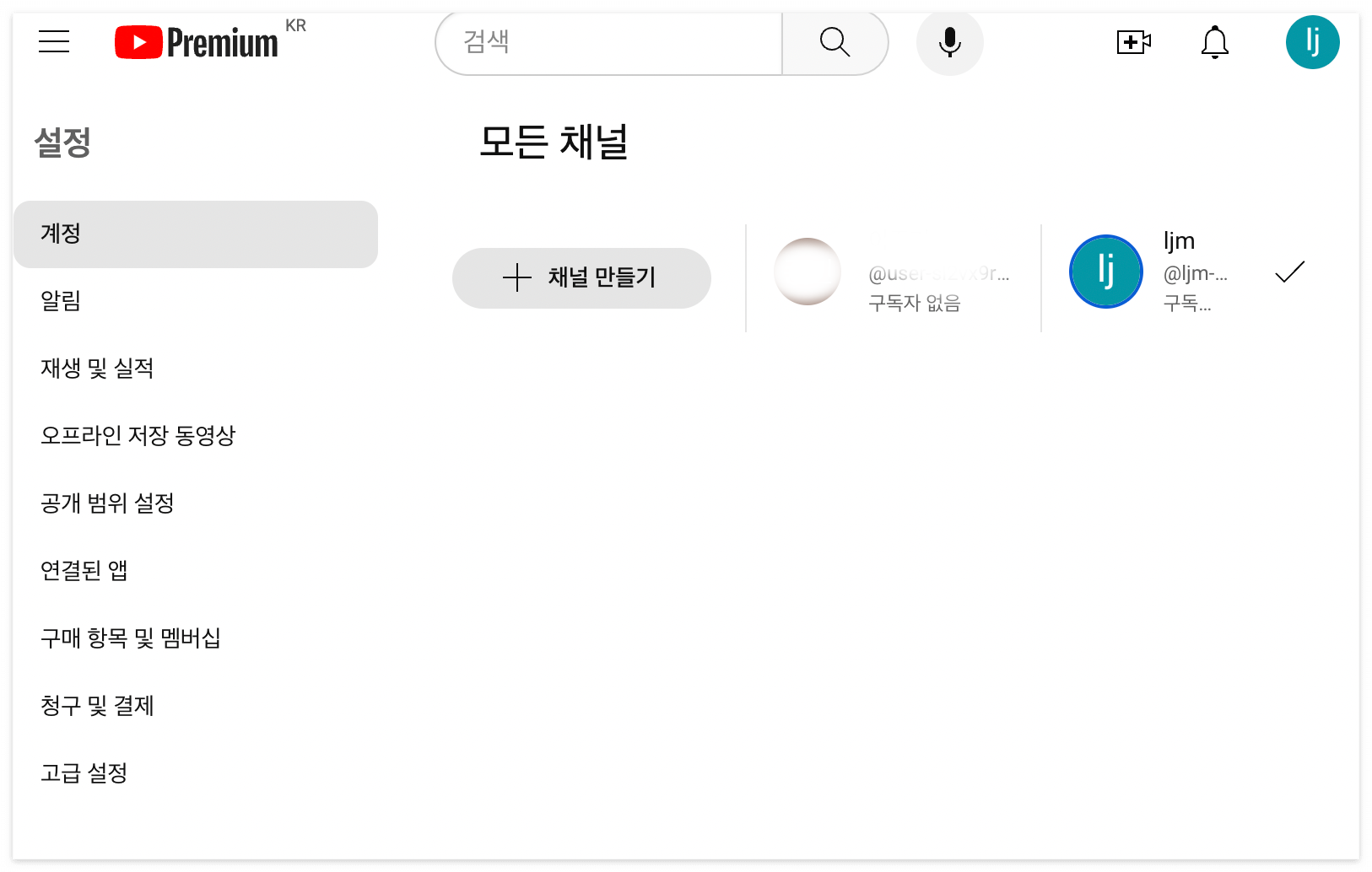Open 연결된 앱 settings
Viewport: 1372px width, 872px height.
[x=84, y=571]
